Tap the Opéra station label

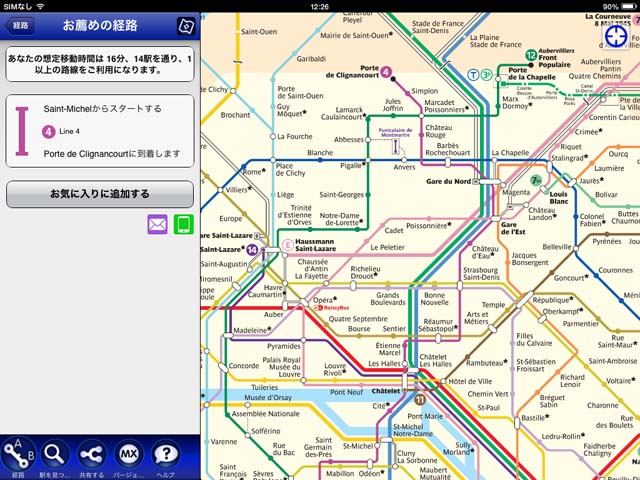324,300
